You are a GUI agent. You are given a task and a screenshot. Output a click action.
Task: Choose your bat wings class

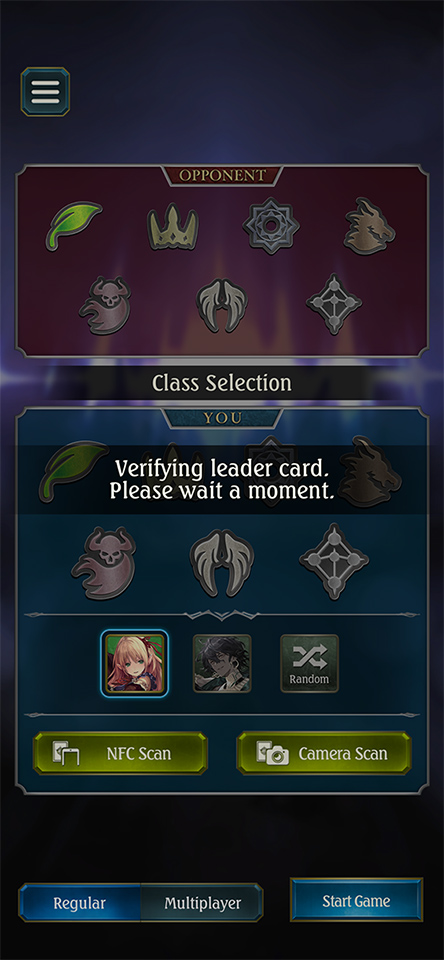221,562
